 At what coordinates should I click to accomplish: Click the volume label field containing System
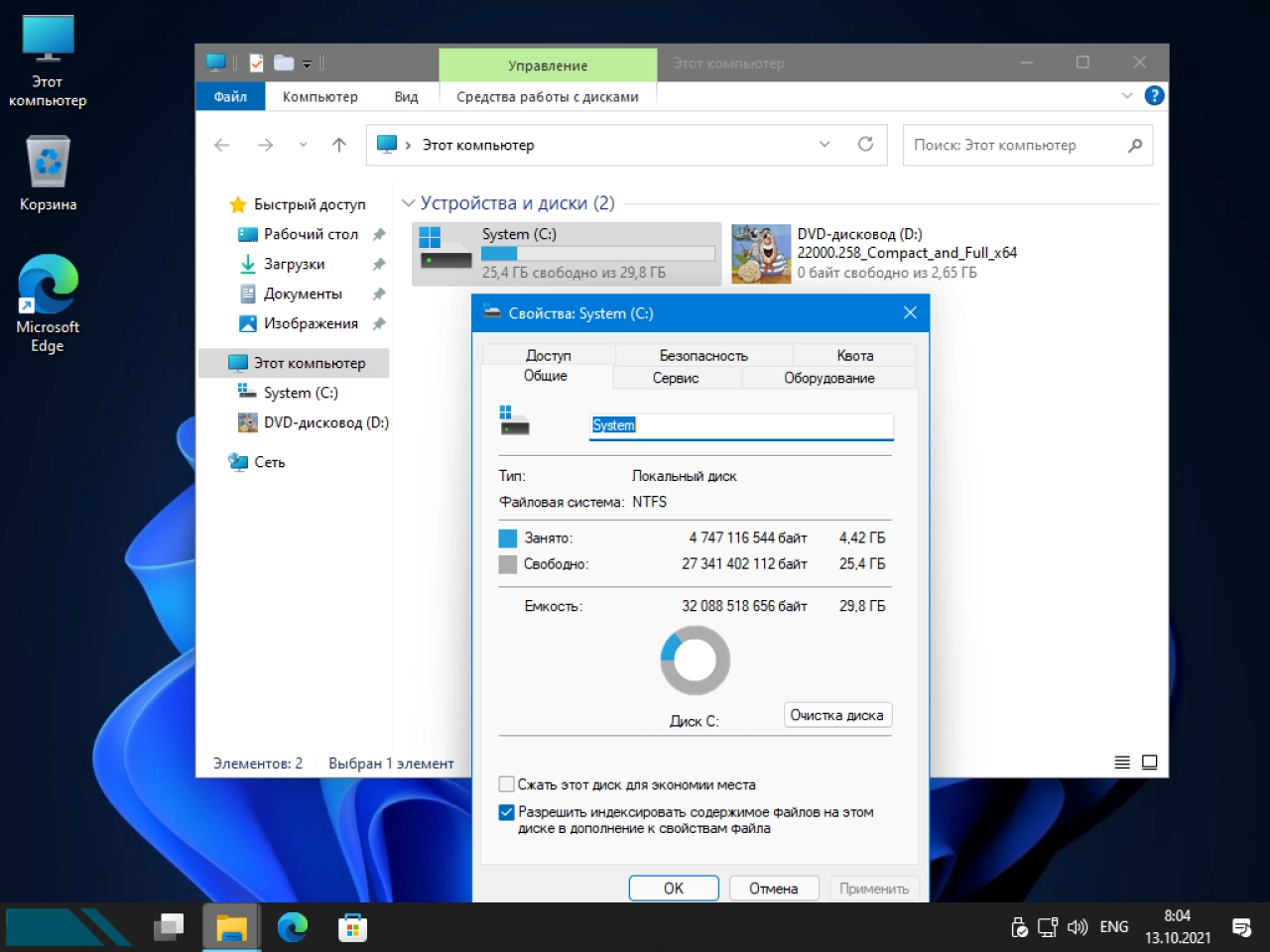(741, 425)
